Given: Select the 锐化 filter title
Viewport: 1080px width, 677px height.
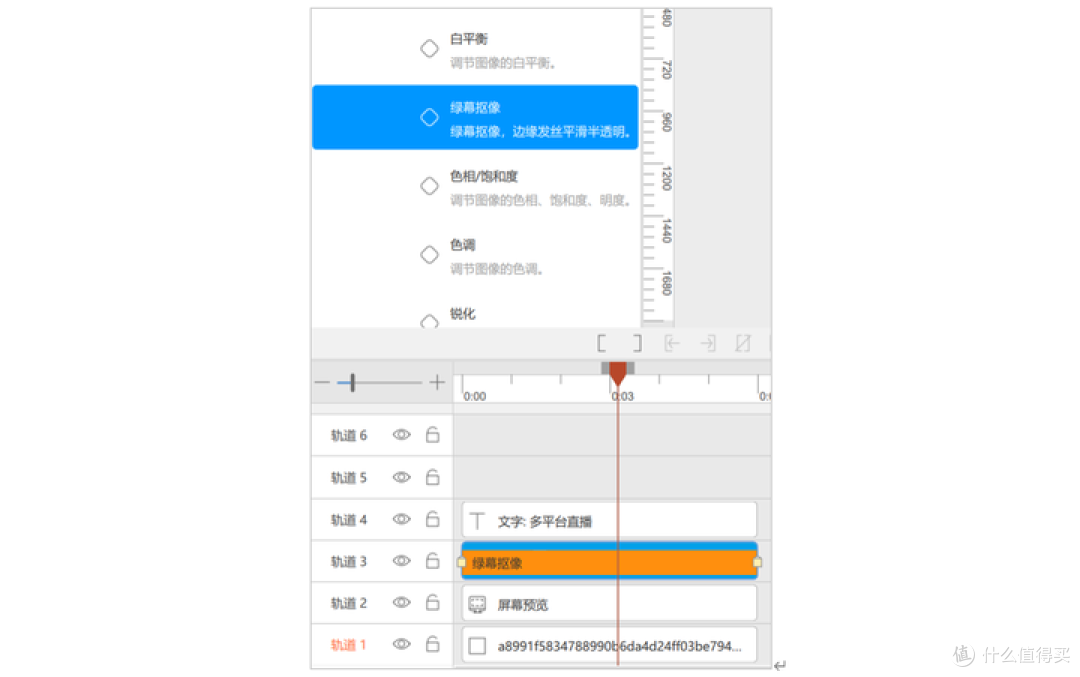Looking at the screenshot, I should [463, 314].
